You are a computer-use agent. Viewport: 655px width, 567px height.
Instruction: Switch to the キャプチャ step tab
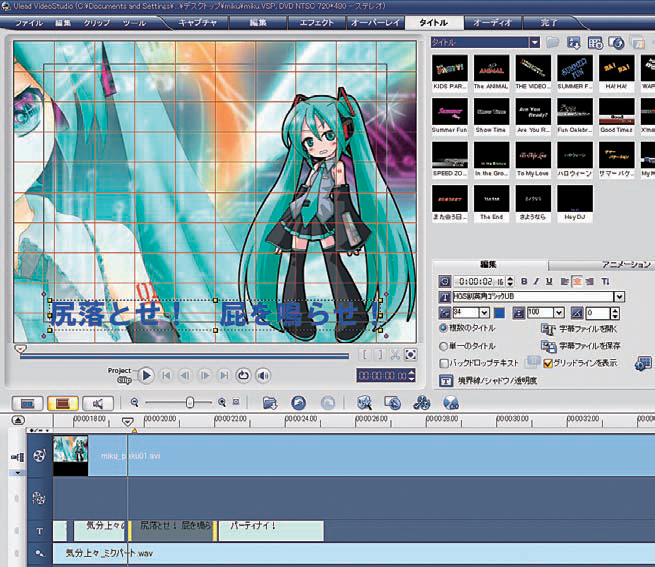tap(198, 23)
